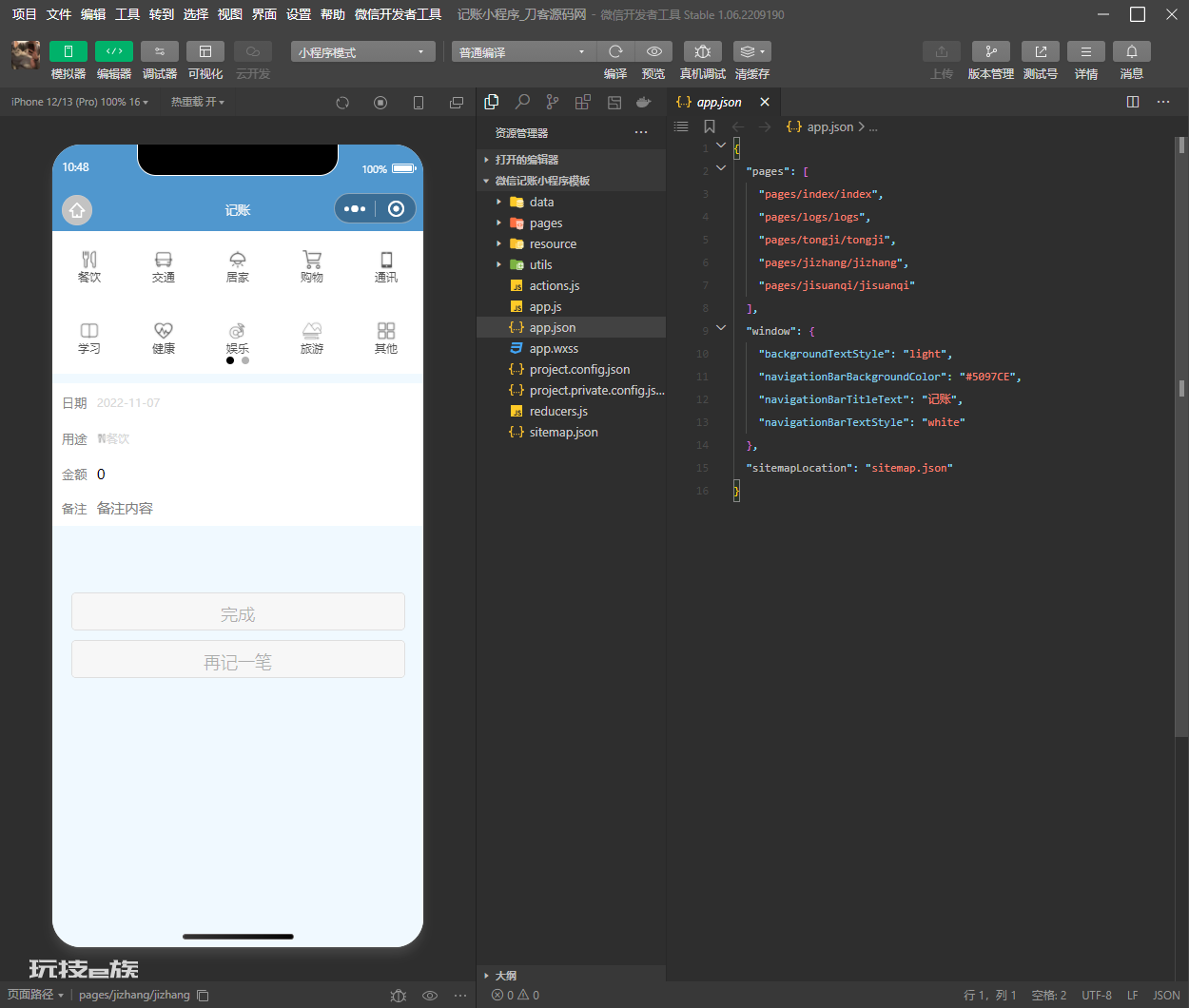
Task: Toggle the 编辑器 editor panel button
Action: click(x=114, y=51)
